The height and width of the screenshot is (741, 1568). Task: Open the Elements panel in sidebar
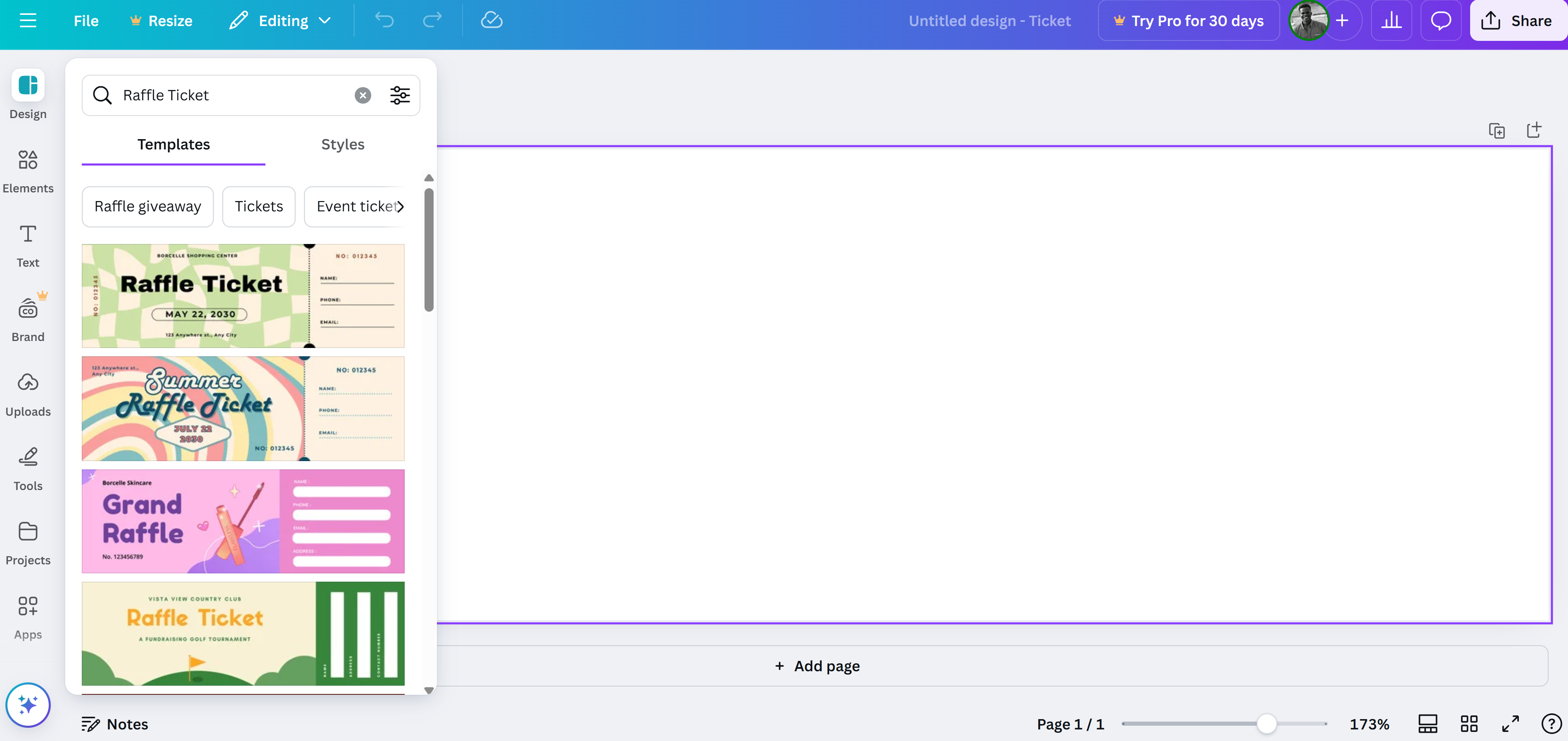click(x=28, y=172)
